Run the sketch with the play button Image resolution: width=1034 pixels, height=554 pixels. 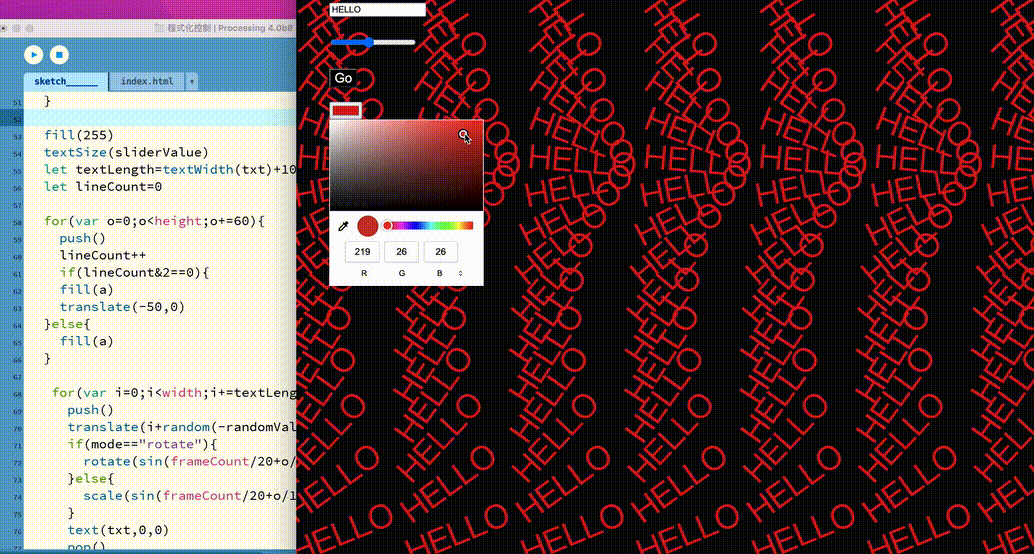34,55
